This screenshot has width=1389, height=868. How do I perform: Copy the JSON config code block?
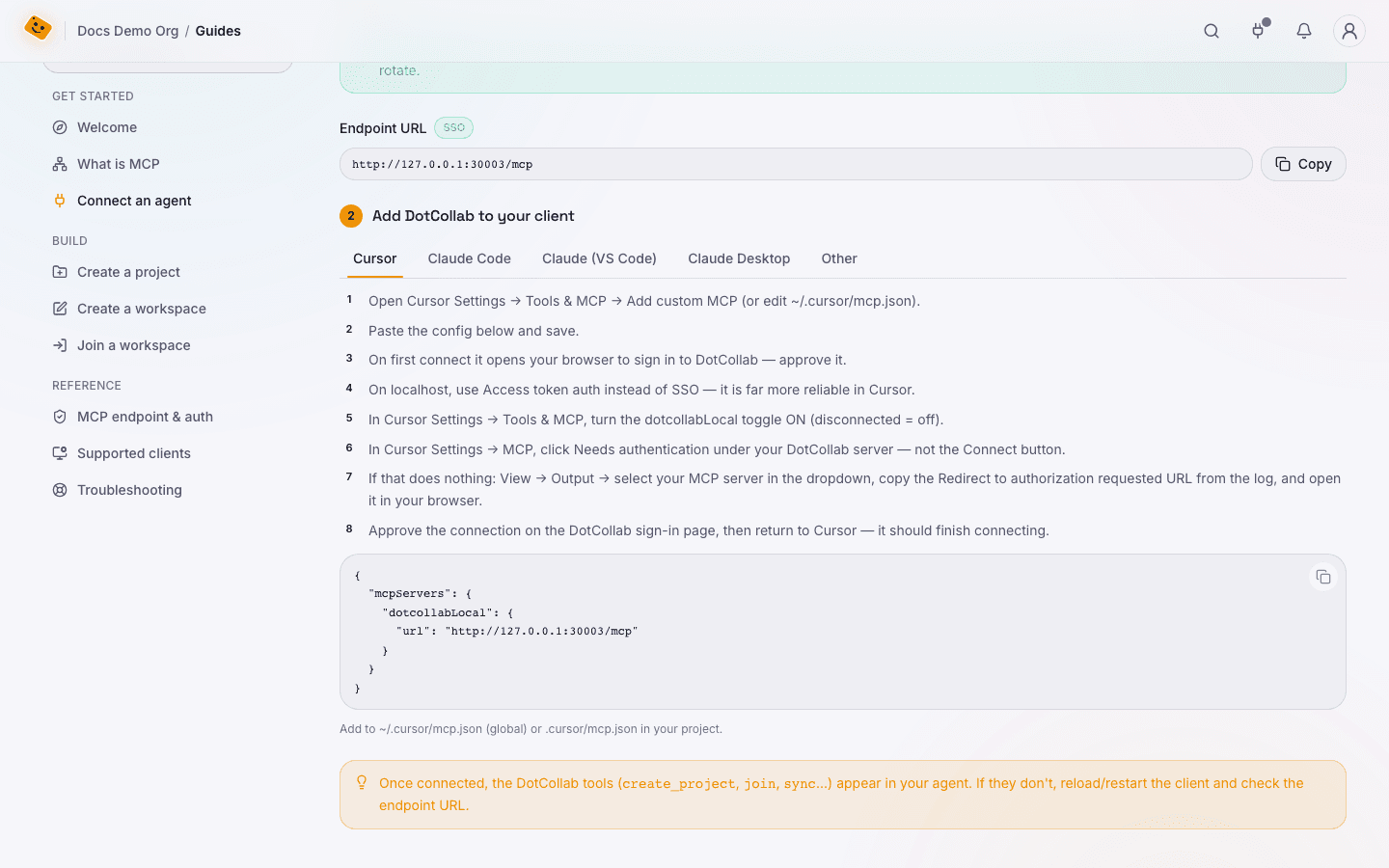coord(1323,577)
